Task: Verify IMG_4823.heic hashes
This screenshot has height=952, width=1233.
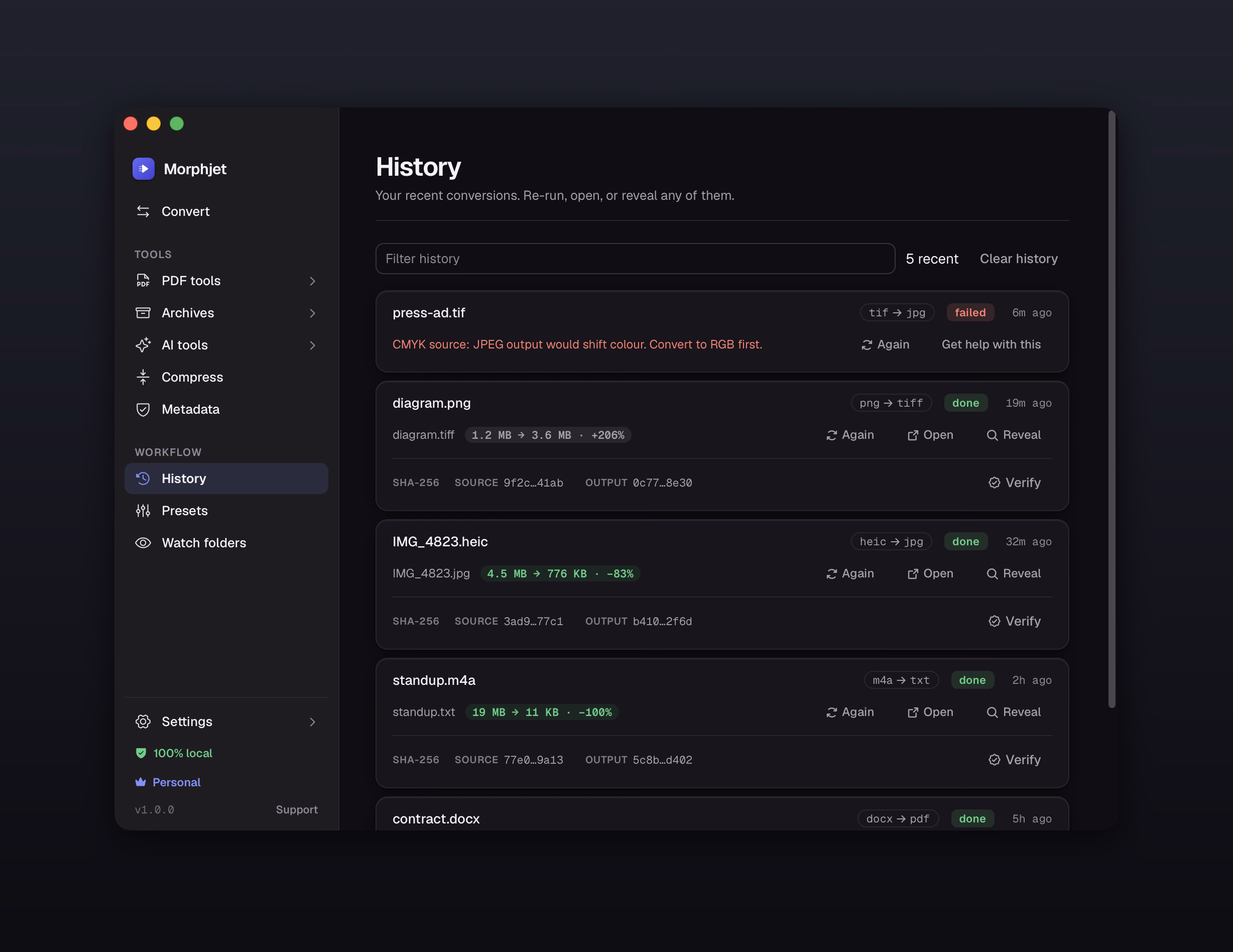Action: [x=1015, y=621]
